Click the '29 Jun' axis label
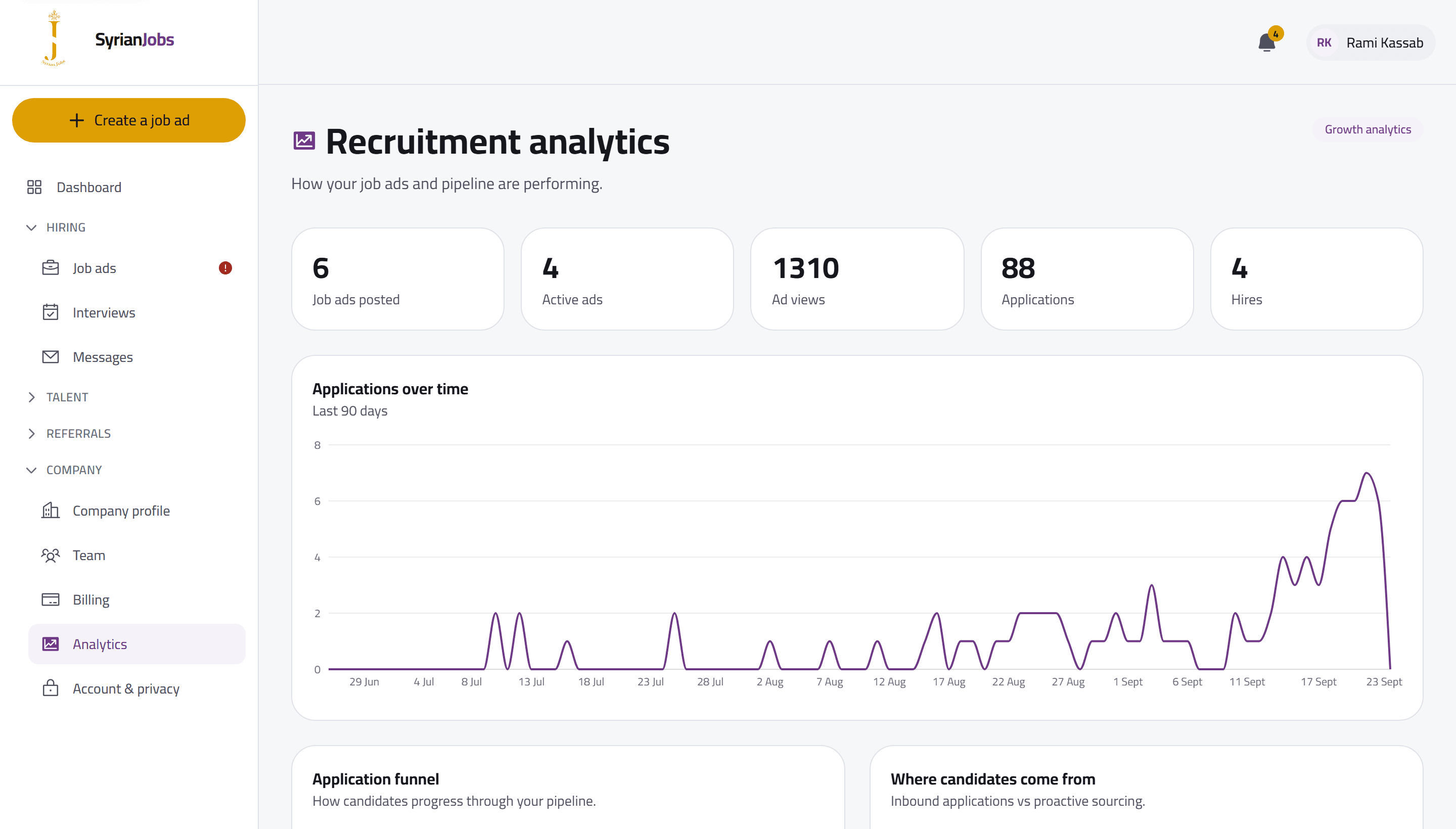1456x829 pixels. (x=364, y=681)
